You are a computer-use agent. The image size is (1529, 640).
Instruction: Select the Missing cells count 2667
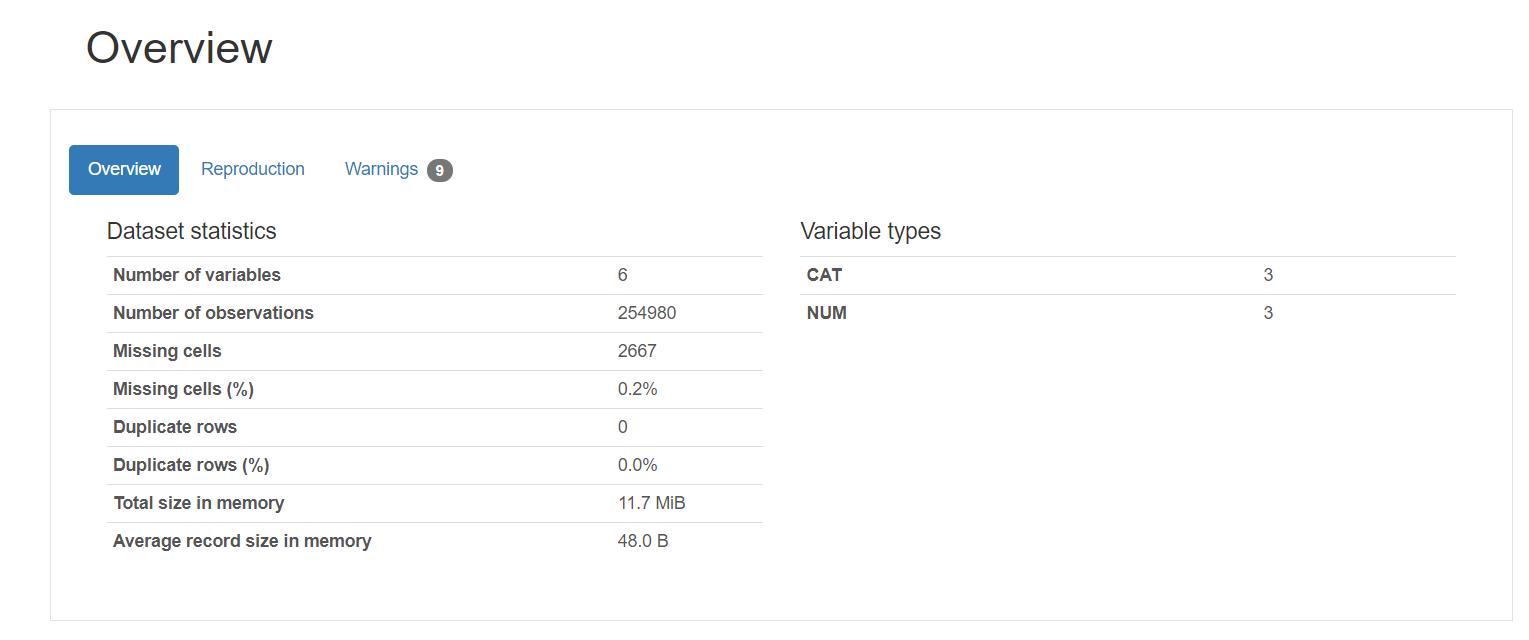[637, 351]
